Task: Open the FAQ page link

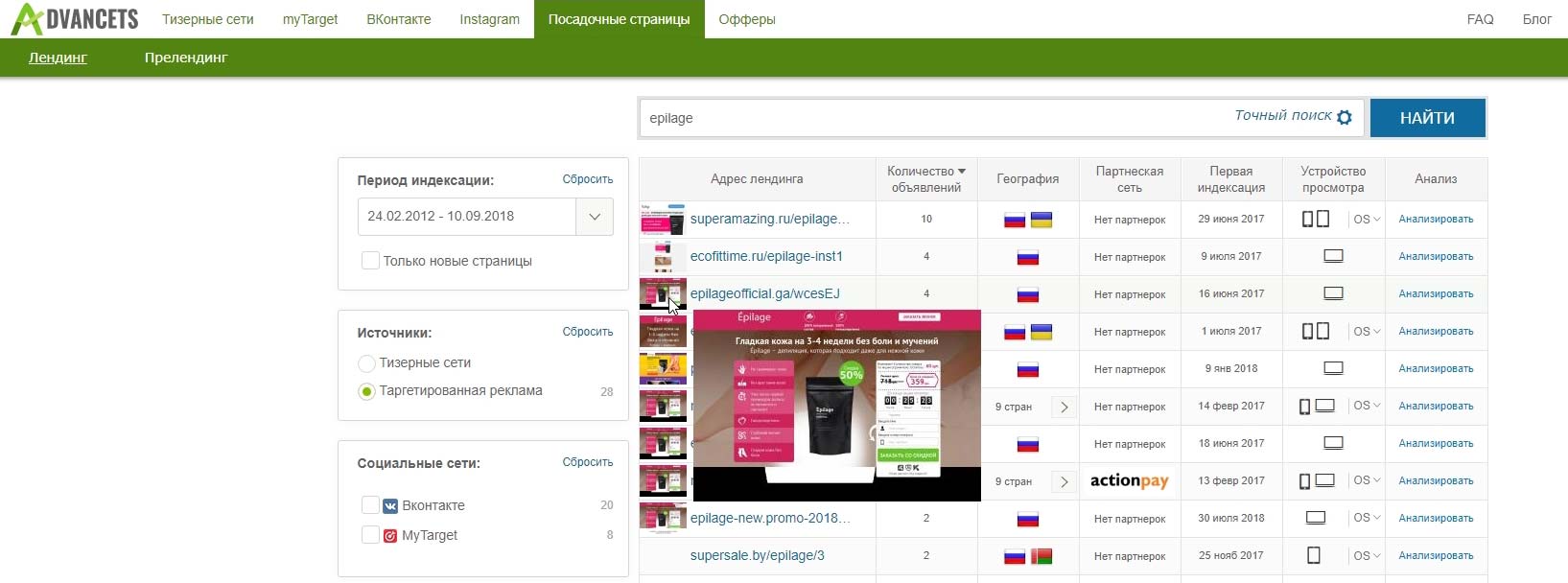Action: point(1480,19)
